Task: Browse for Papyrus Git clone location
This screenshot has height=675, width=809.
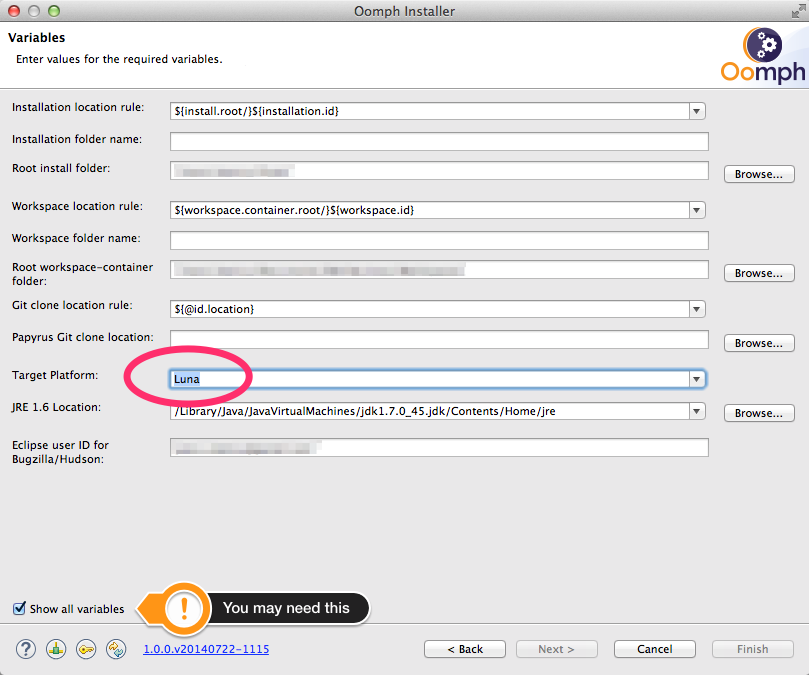Action: click(x=759, y=343)
